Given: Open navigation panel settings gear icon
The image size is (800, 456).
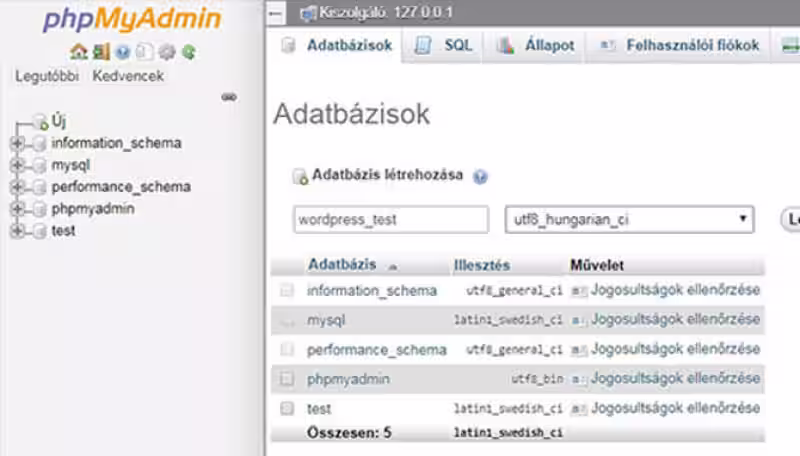Looking at the screenshot, I should [x=167, y=52].
